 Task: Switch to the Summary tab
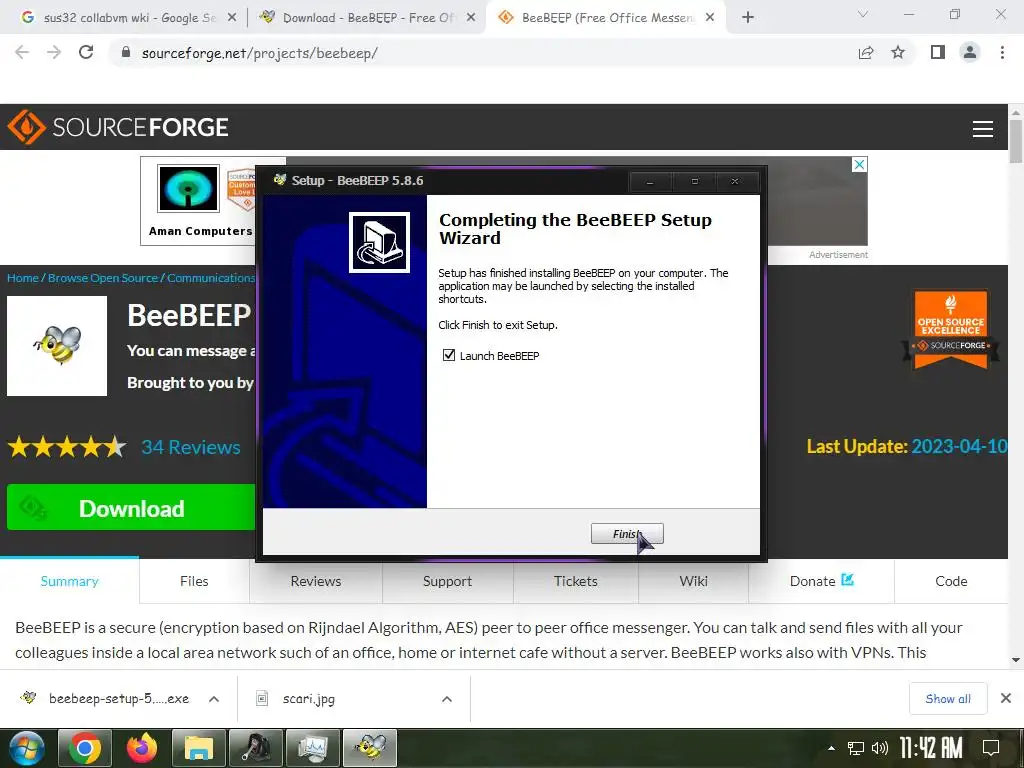pyautogui.click(x=69, y=581)
